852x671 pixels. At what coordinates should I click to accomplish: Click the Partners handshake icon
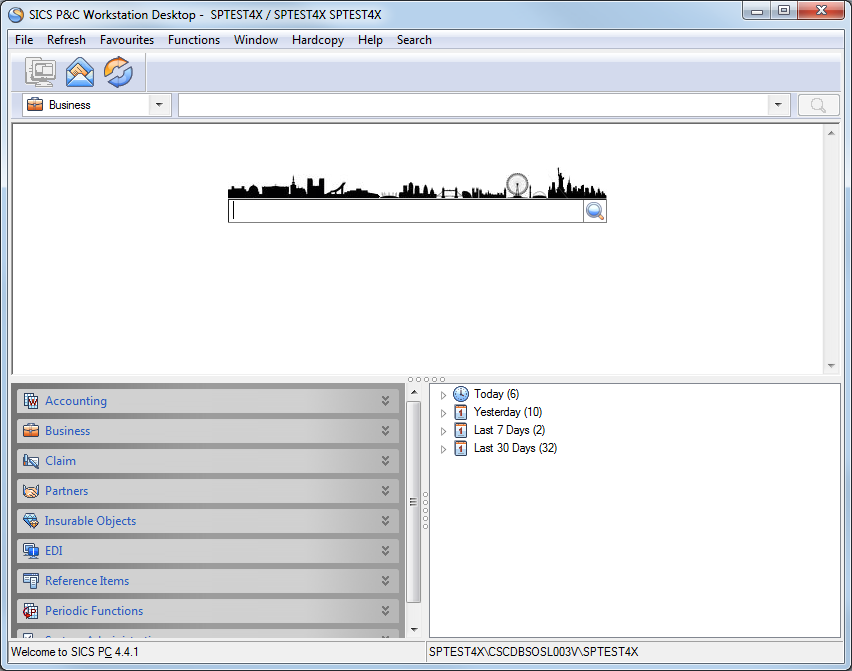pyautogui.click(x=30, y=490)
